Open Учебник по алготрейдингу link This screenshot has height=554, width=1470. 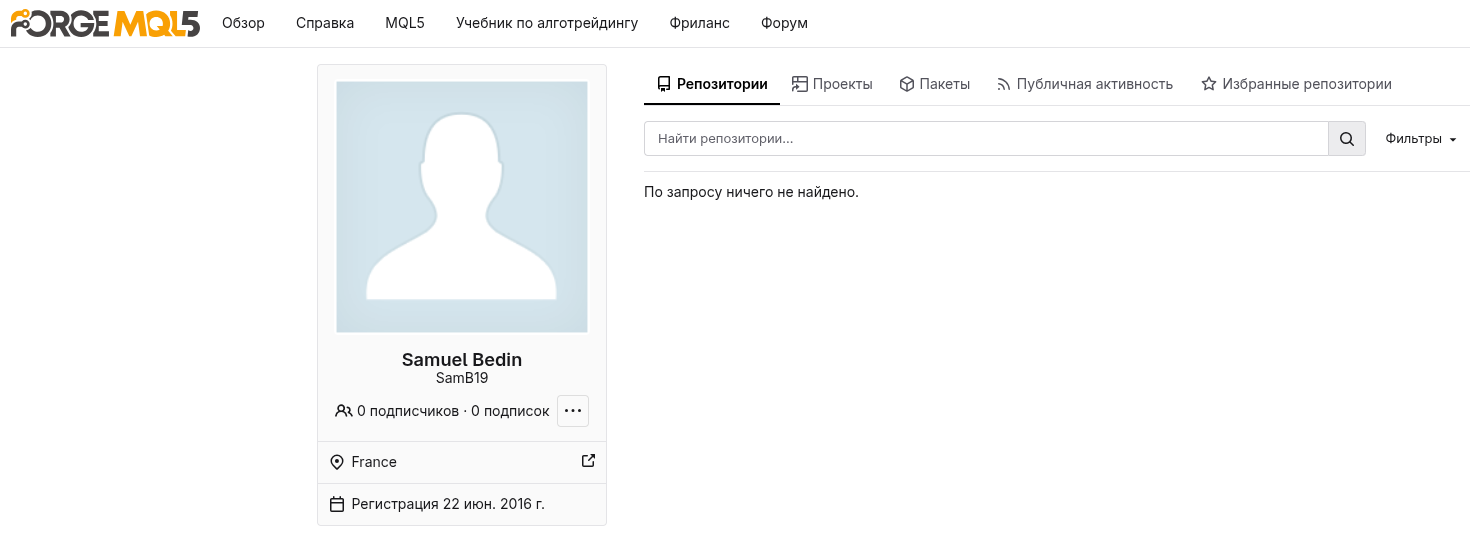[x=547, y=23]
